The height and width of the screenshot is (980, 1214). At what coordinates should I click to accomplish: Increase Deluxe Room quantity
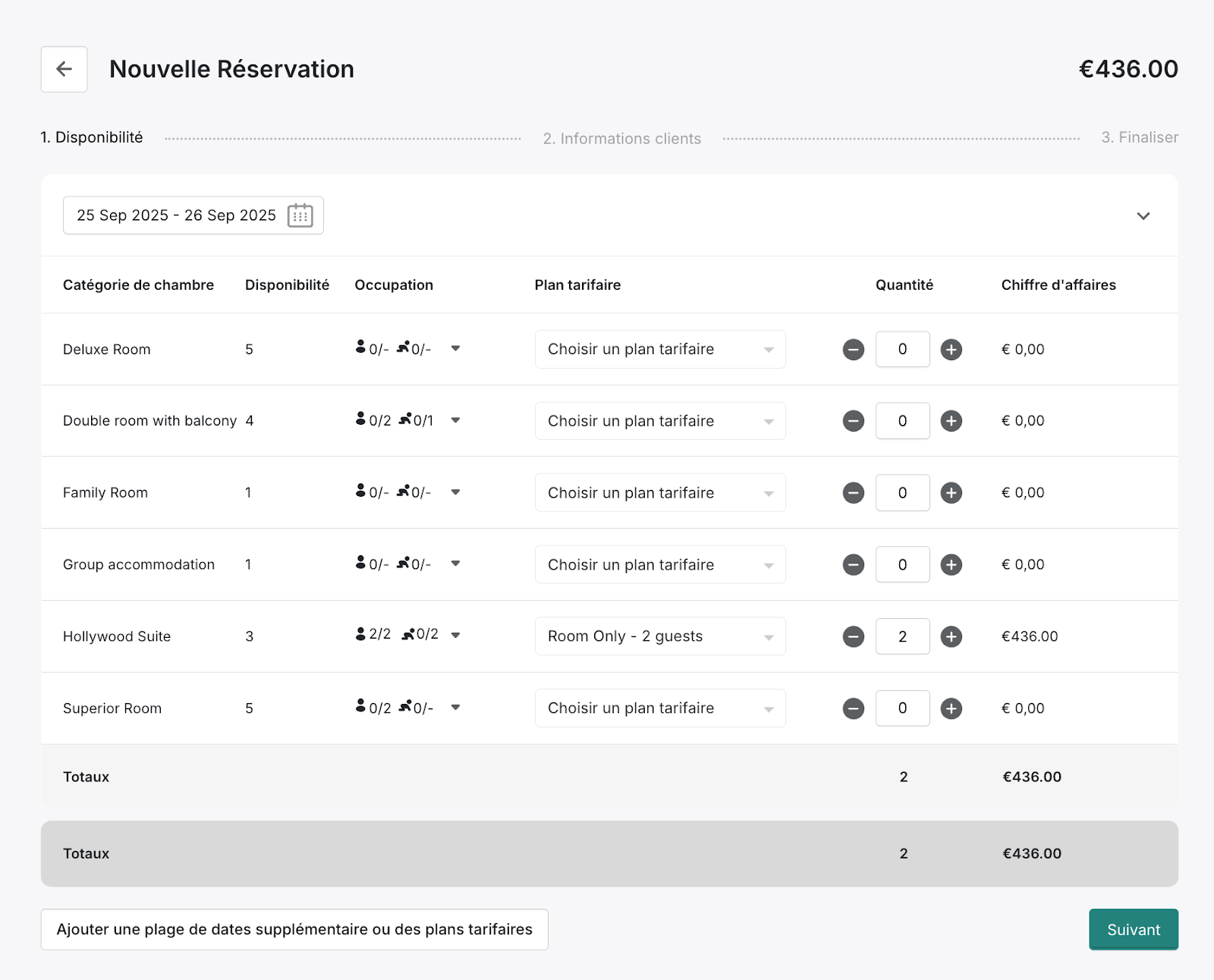(951, 350)
